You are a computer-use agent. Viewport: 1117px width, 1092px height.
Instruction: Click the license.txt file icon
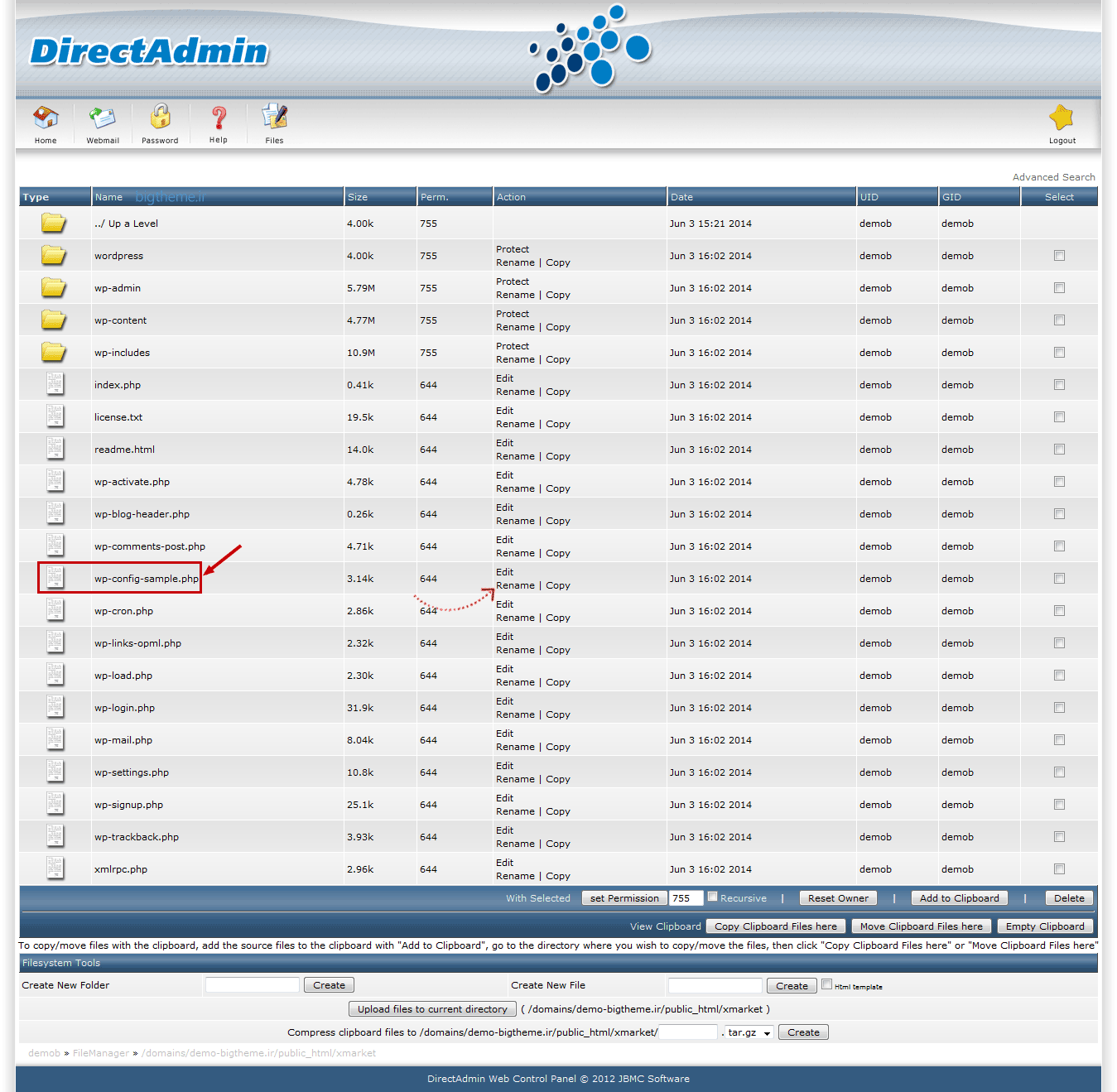click(x=55, y=416)
